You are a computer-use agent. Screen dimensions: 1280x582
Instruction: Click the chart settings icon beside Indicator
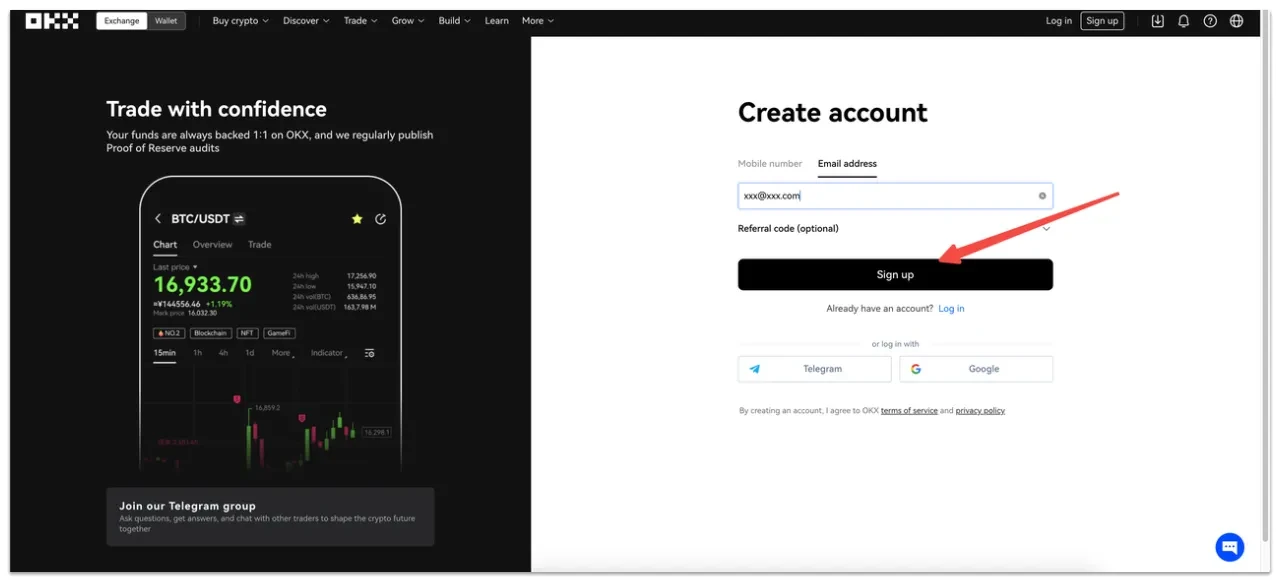[369, 353]
